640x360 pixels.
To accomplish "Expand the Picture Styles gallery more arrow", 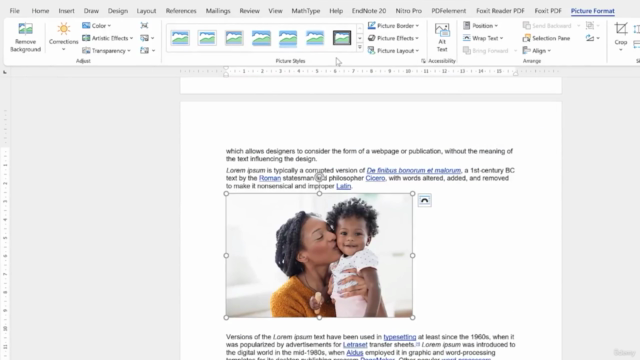I will [360, 48].
